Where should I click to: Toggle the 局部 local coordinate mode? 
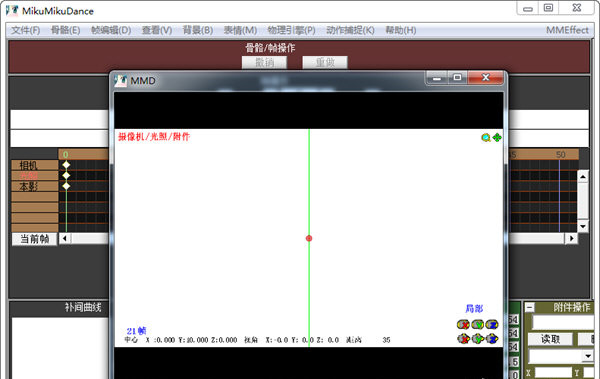point(474,308)
